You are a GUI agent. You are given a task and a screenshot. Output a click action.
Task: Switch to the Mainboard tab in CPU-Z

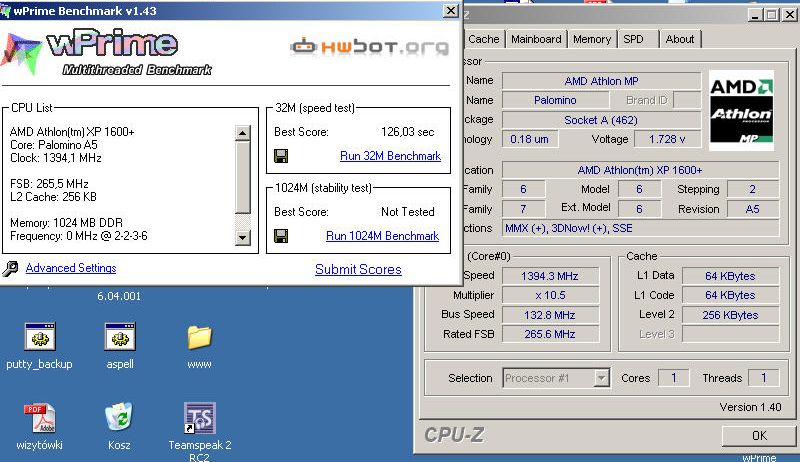coord(536,39)
